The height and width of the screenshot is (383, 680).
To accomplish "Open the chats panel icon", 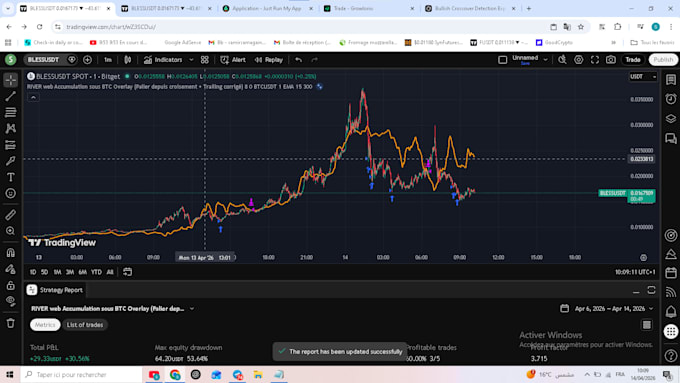I will 671,138.
